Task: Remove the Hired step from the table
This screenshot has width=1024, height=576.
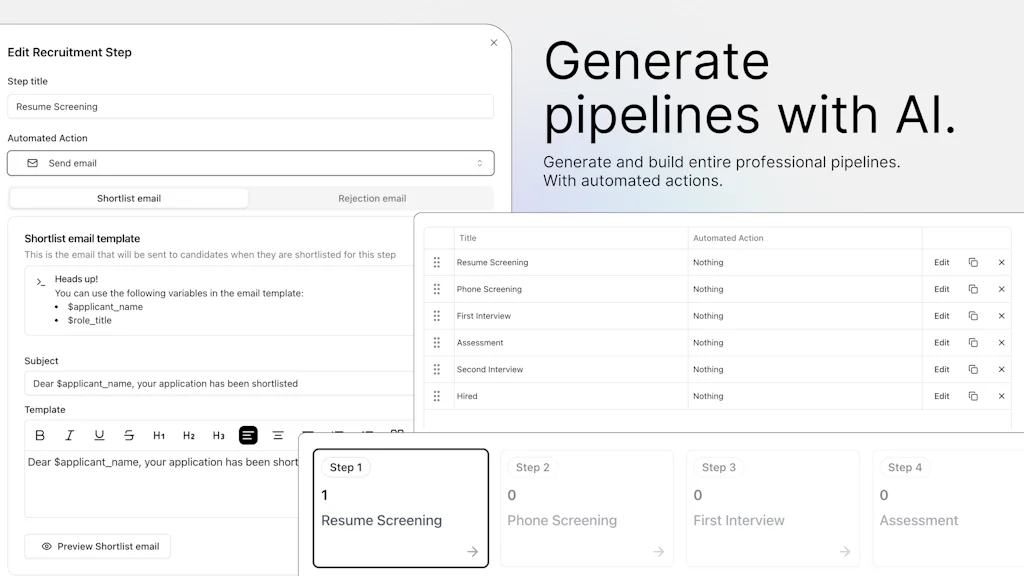Action: (x=1001, y=396)
